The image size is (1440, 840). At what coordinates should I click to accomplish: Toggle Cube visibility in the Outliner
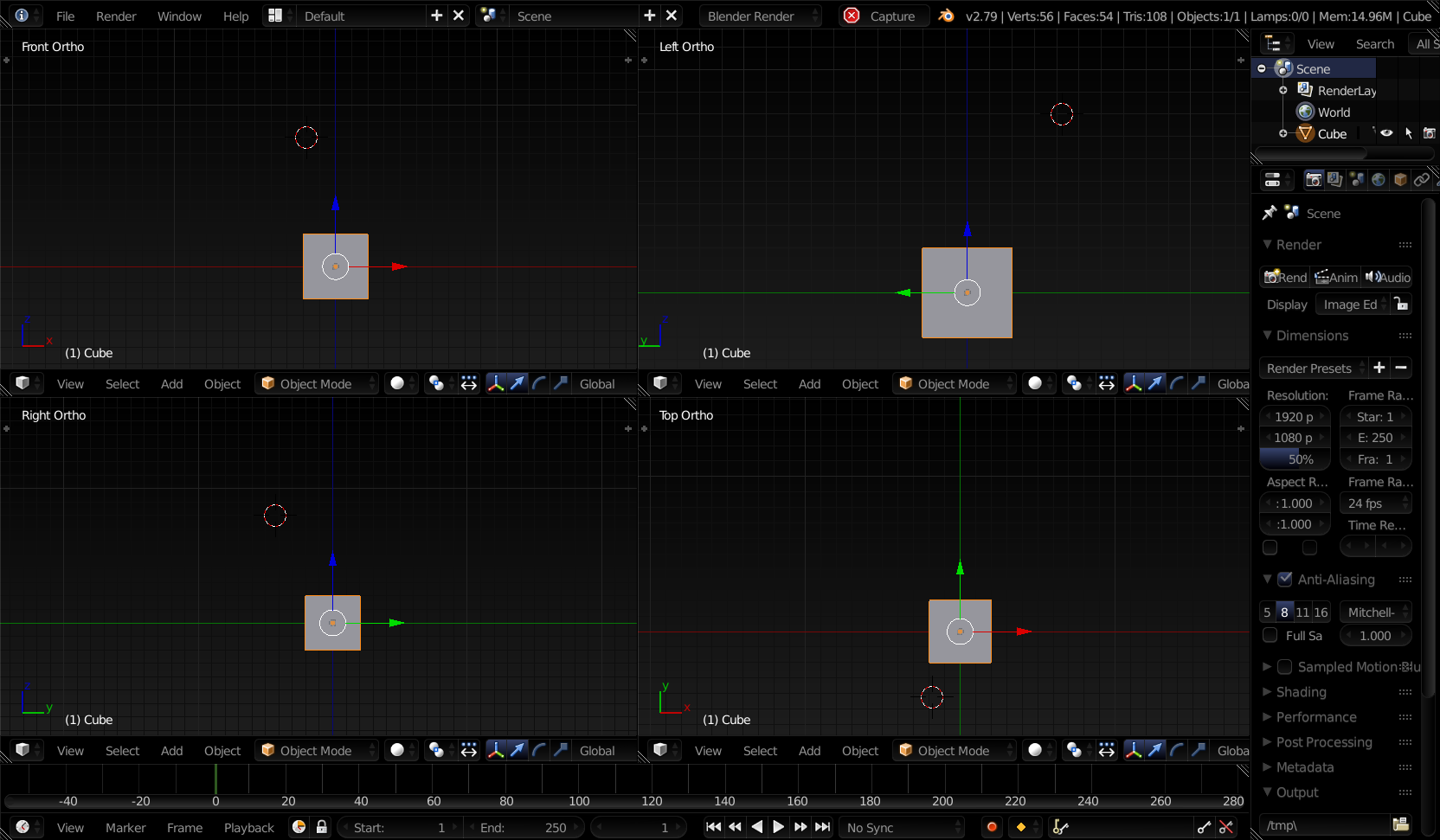(x=1385, y=133)
